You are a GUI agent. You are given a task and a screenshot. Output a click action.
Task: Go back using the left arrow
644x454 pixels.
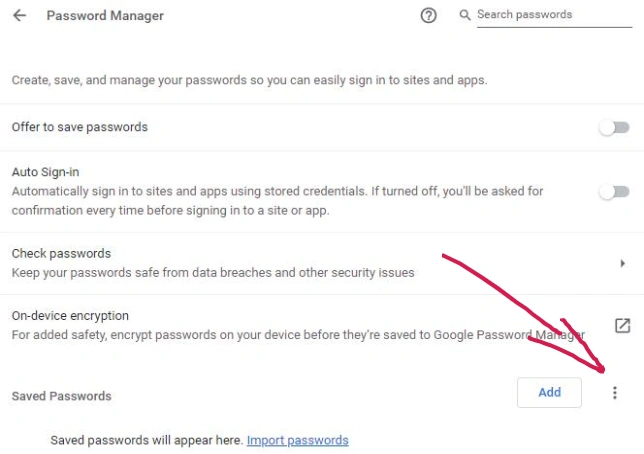(19, 16)
